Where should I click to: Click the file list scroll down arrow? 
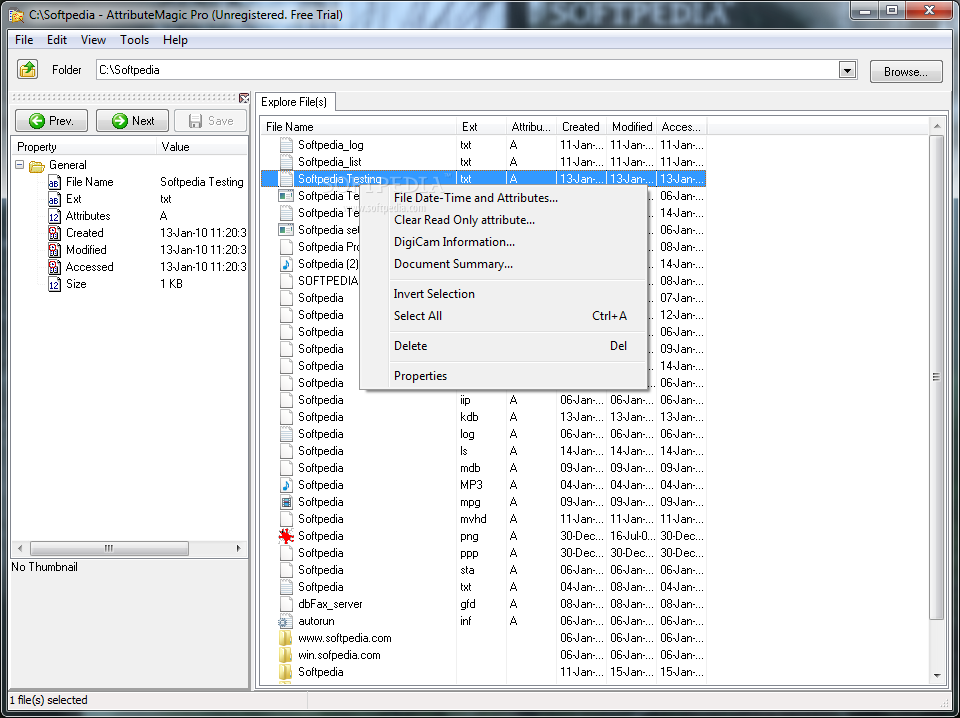point(937,675)
